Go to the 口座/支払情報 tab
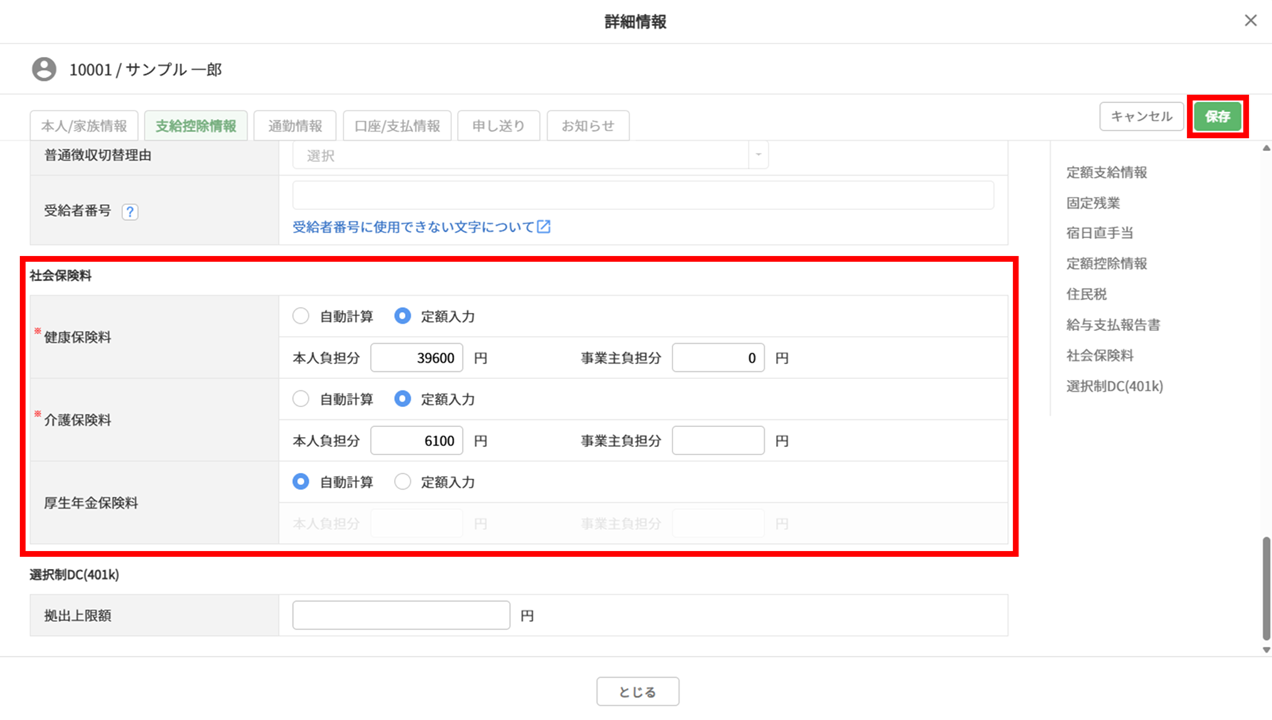1272x720 pixels. coord(397,126)
